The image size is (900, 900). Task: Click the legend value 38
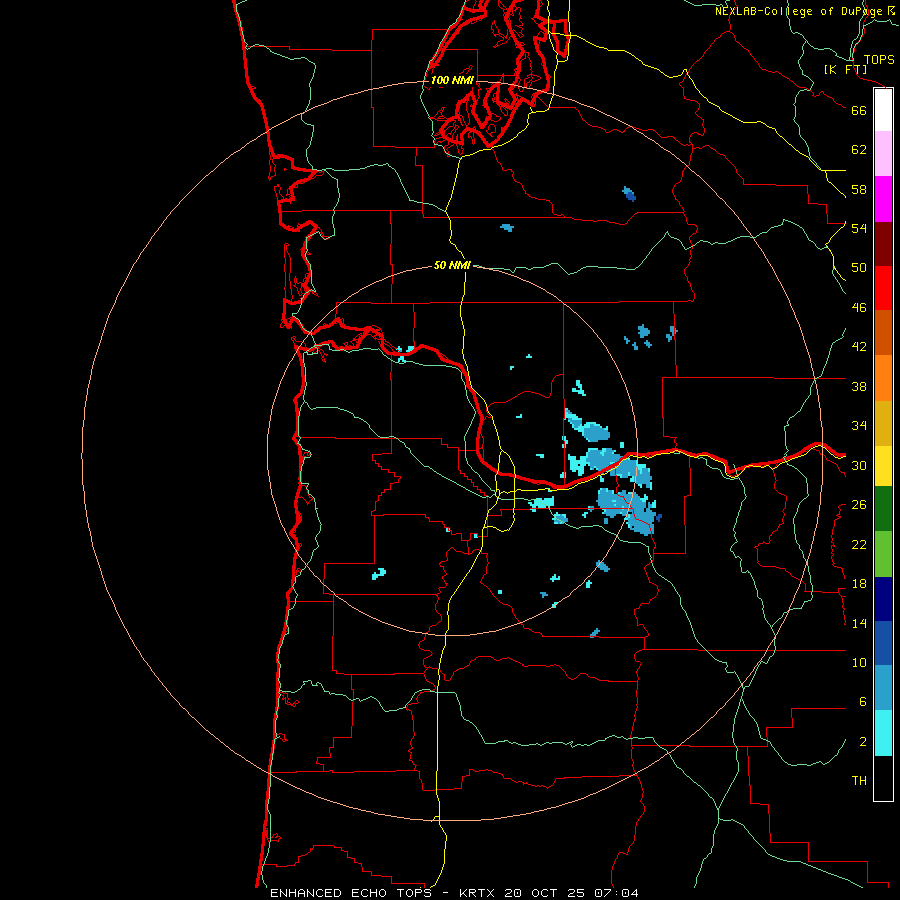(859, 387)
